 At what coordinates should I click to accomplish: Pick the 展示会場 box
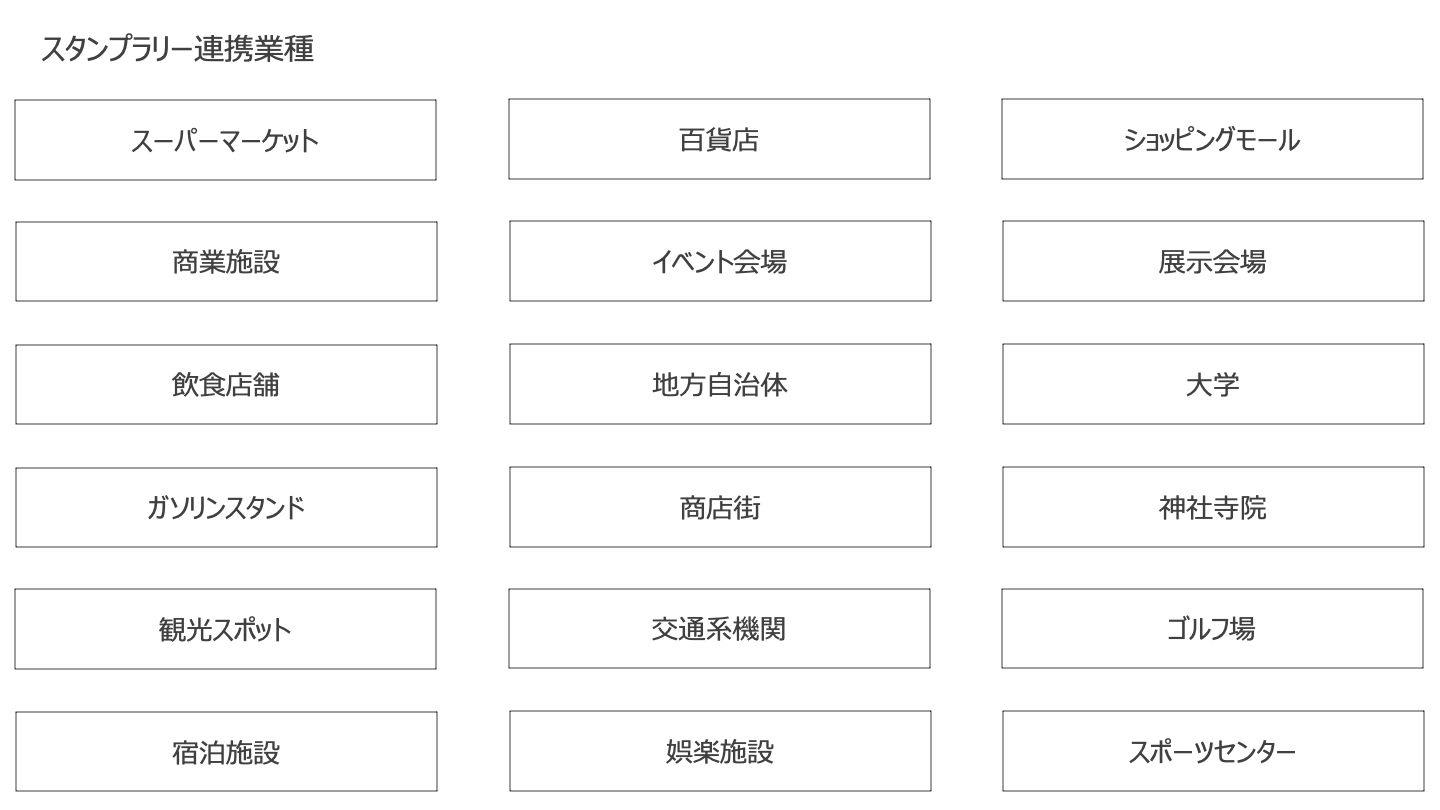1213,262
